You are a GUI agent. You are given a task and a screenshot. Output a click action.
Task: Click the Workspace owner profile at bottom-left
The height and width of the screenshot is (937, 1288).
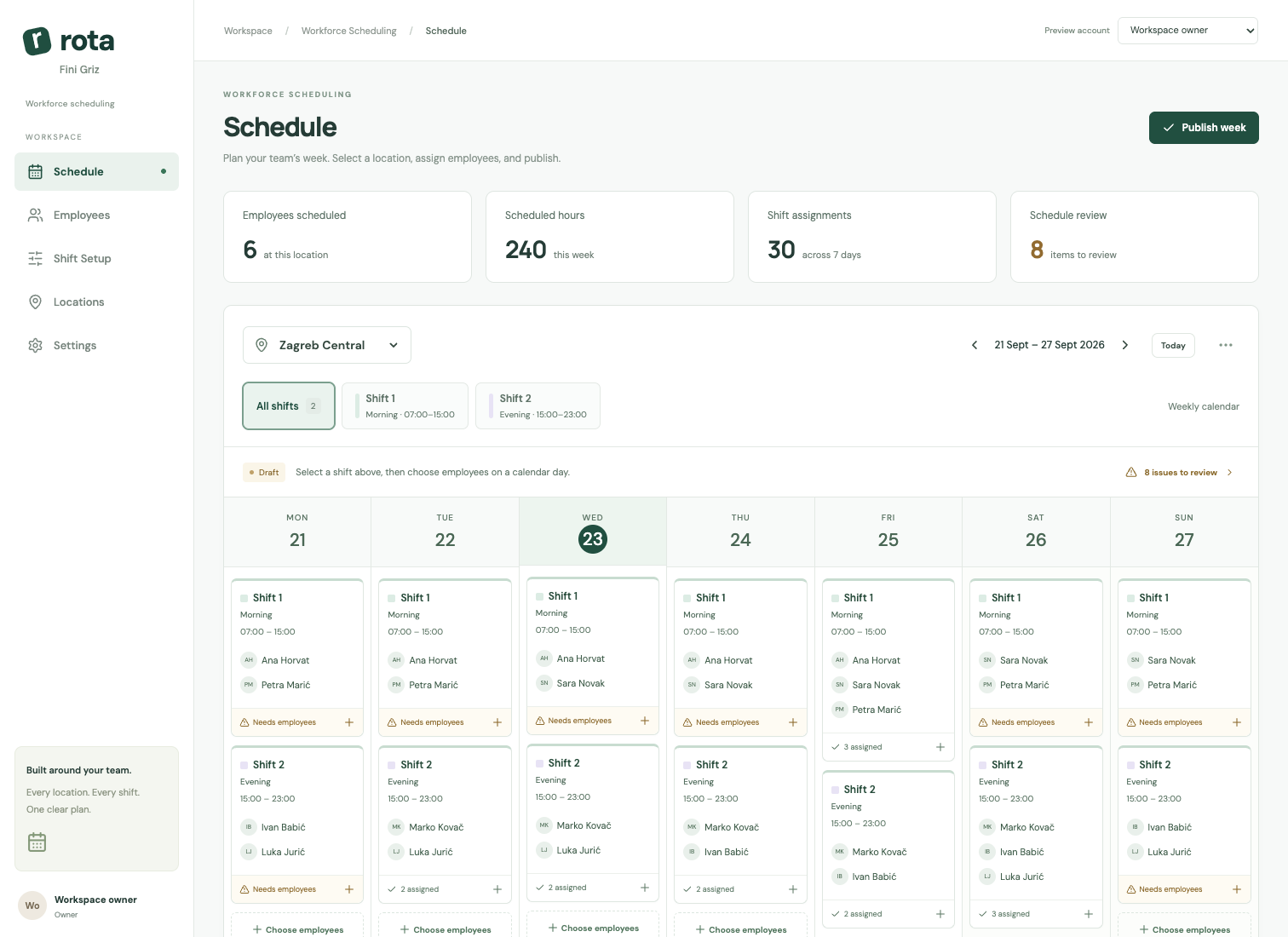[x=96, y=905]
